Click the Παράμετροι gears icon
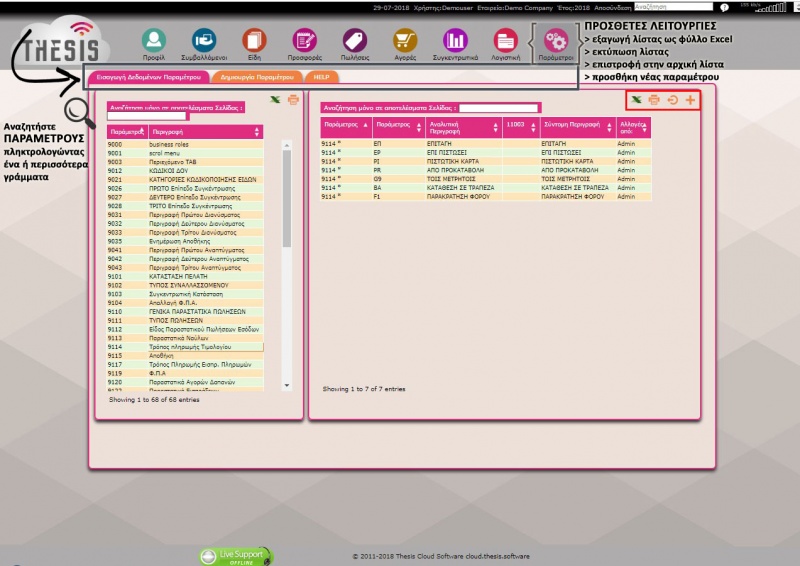Viewport: 800px width, 566px height. (x=555, y=41)
